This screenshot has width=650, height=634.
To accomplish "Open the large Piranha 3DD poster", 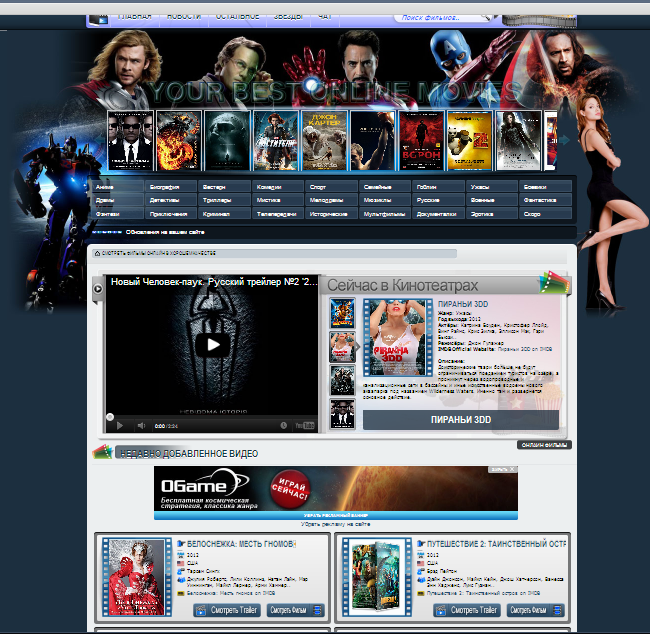I will (398, 338).
